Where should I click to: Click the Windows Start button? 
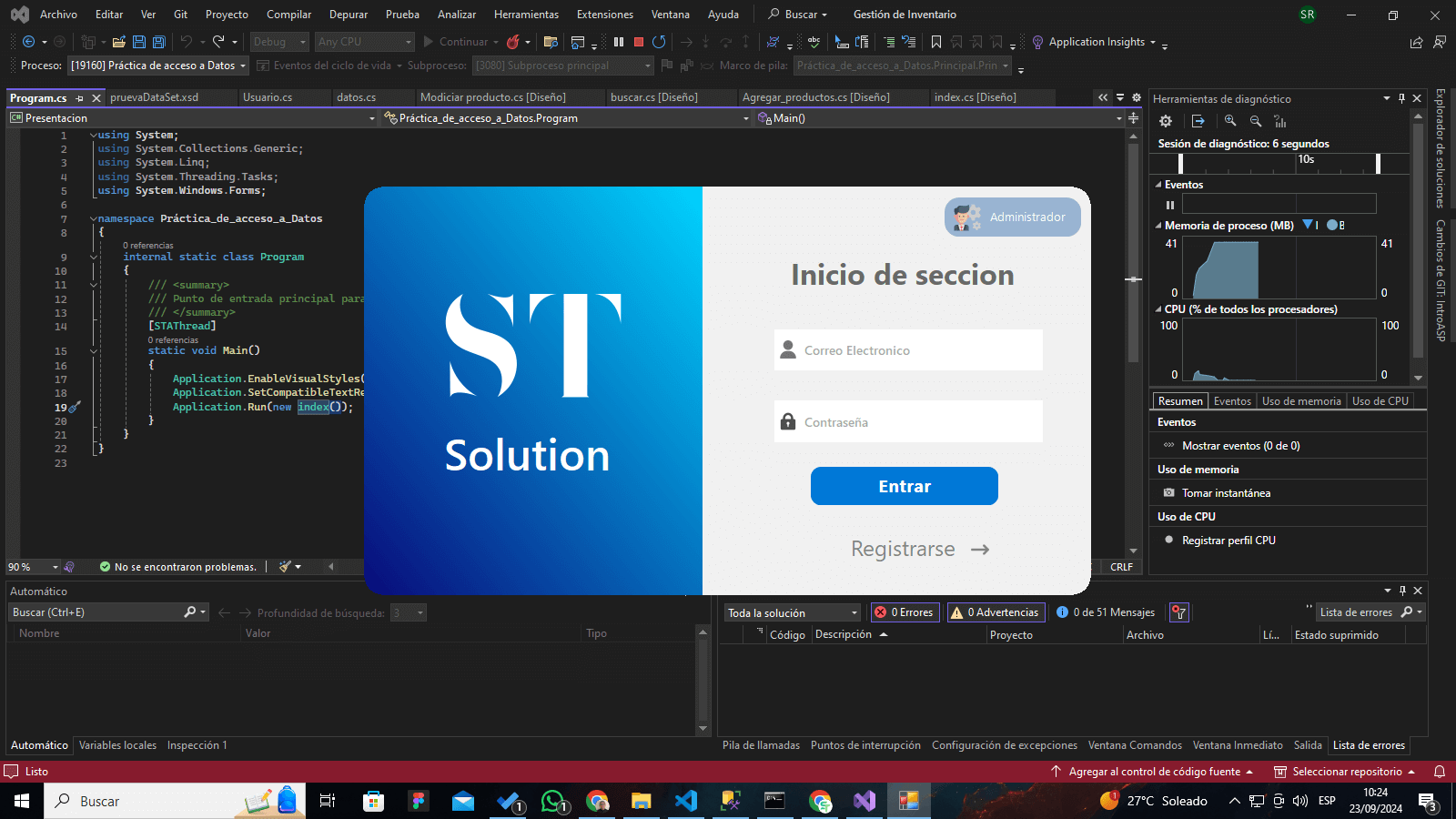[x=22, y=801]
